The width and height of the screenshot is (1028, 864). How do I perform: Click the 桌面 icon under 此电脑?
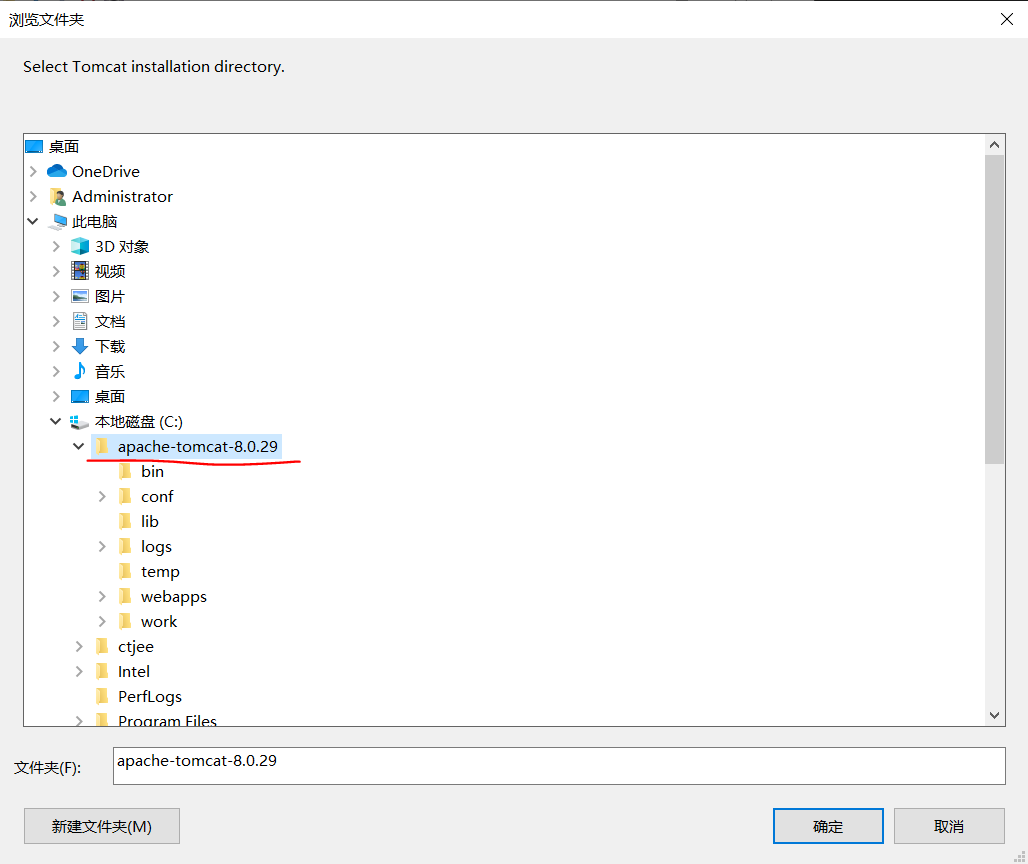[80, 397]
